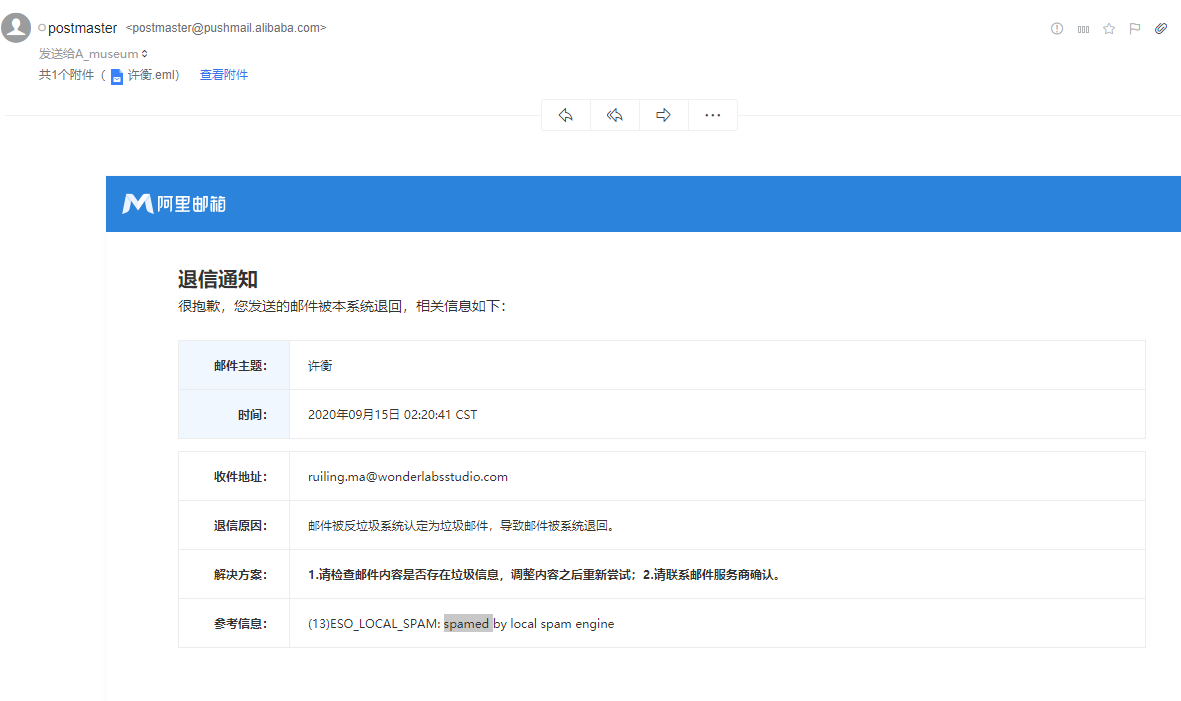The height and width of the screenshot is (701, 1181).
Task: Click the recipient ruiling.ma@wonderlabsstudio.com
Action: coord(407,477)
